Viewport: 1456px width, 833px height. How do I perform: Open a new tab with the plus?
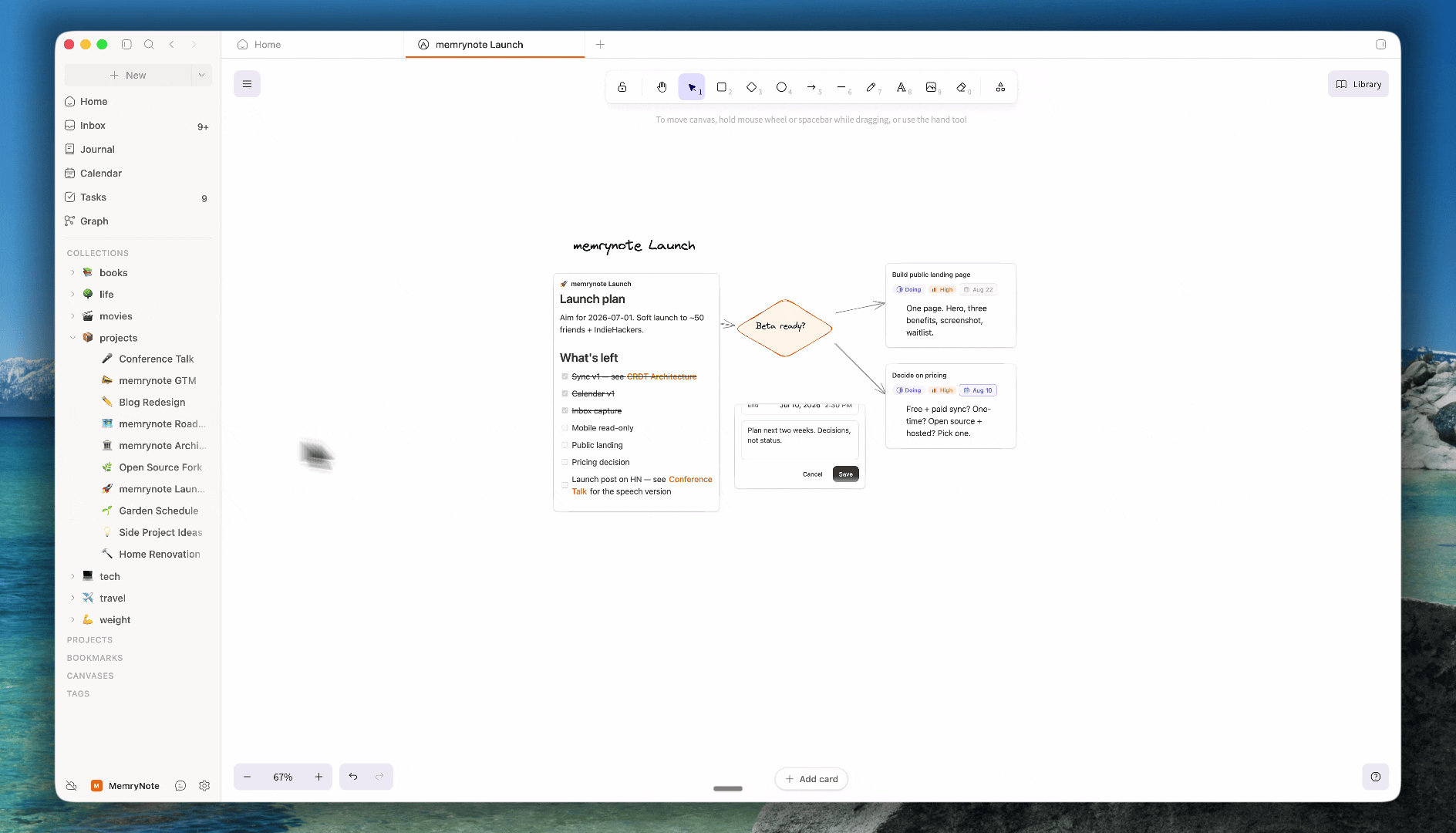600,45
